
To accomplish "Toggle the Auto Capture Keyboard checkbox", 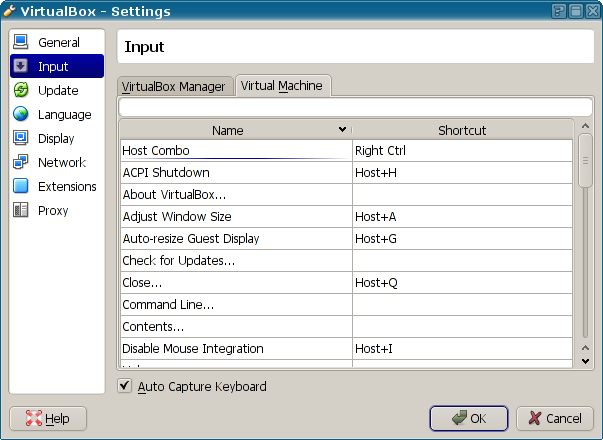I will 125,386.
